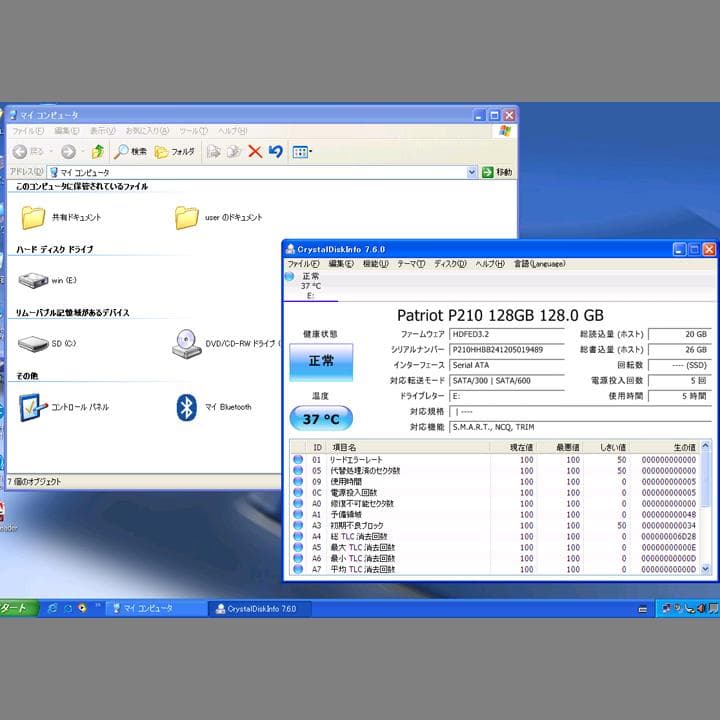
Task: Select the E: disk status tab with blue circle
Action: coord(310,286)
